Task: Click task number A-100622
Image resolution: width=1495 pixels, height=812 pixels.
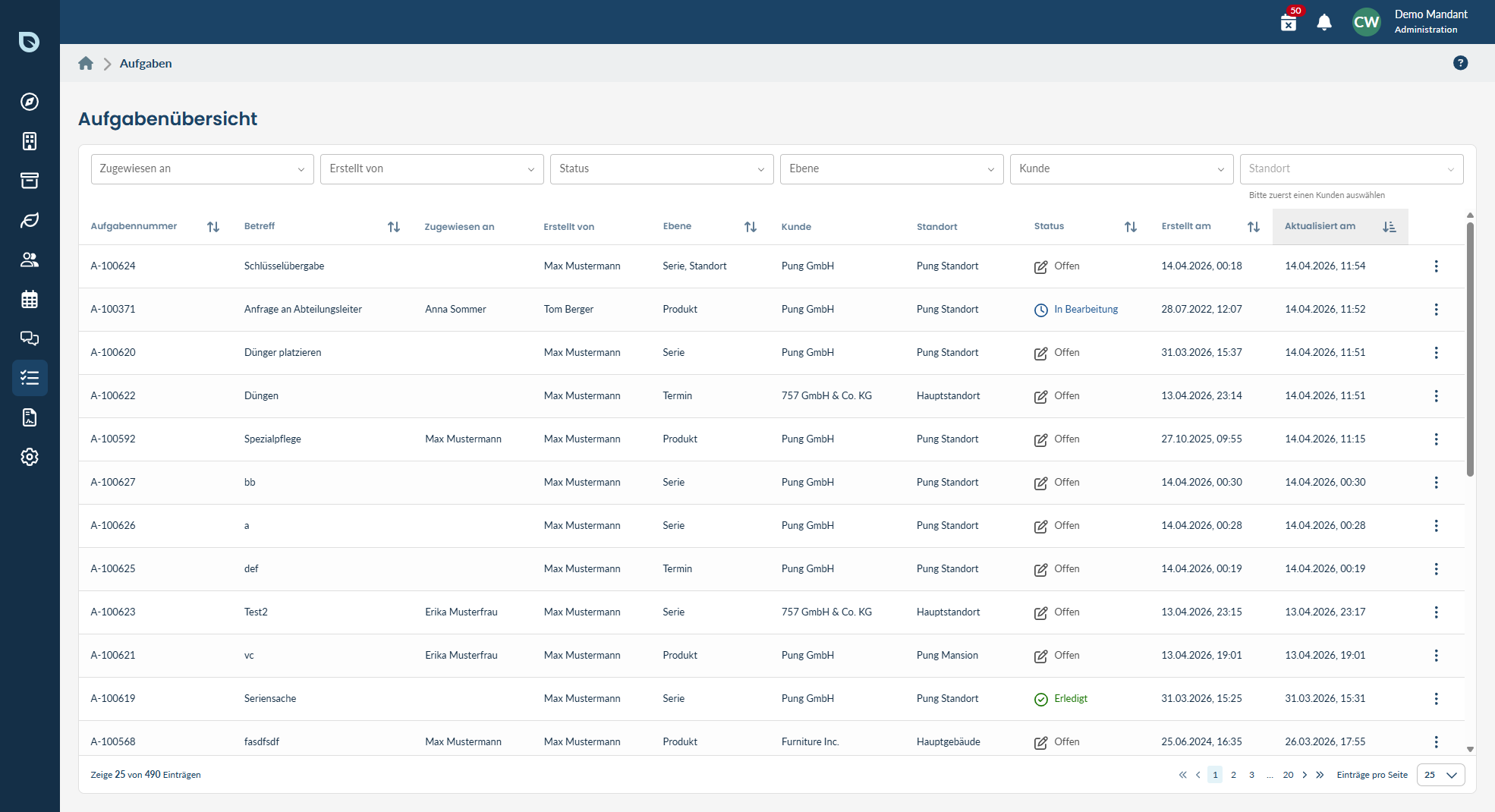Action: pos(113,396)
